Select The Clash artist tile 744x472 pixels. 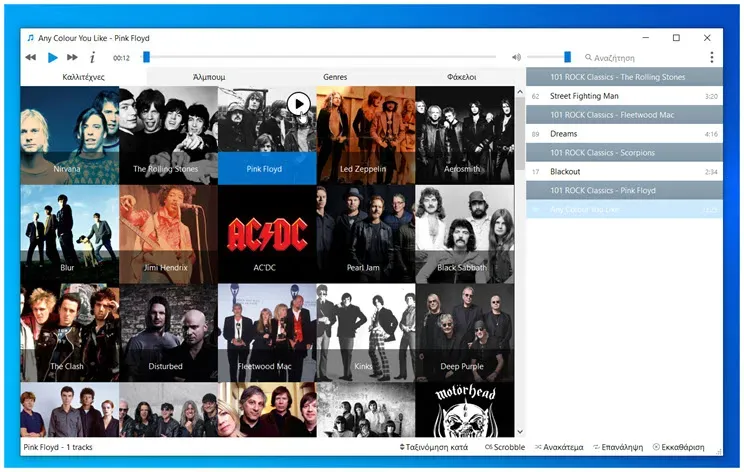tap(70, 333)
